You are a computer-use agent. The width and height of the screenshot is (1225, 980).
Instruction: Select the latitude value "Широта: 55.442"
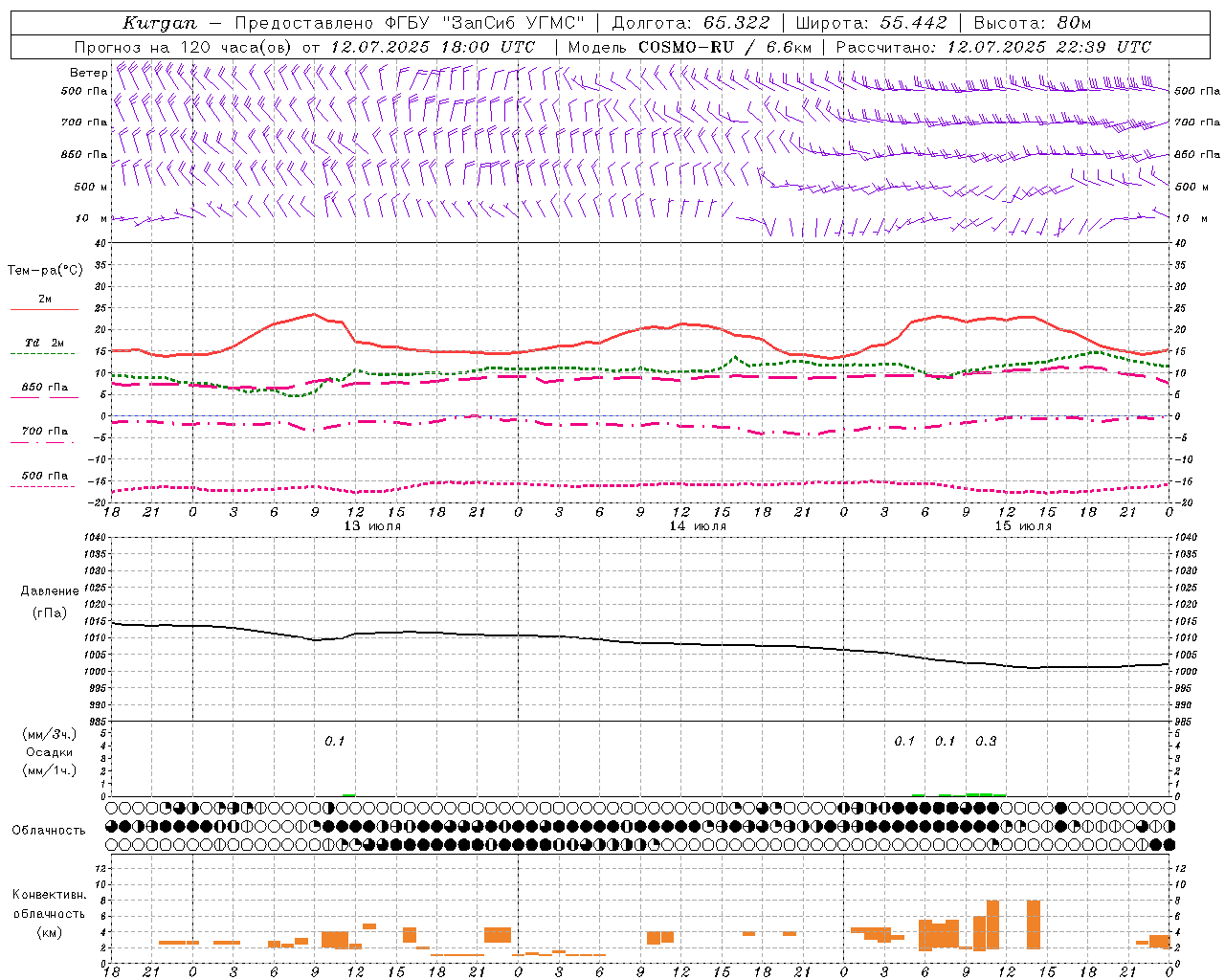click(x=872, y=23)
